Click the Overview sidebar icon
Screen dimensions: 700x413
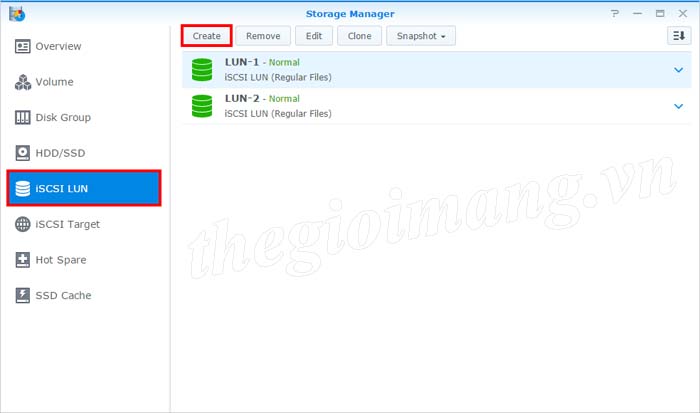pyautogui.click(x=23, y=46)
